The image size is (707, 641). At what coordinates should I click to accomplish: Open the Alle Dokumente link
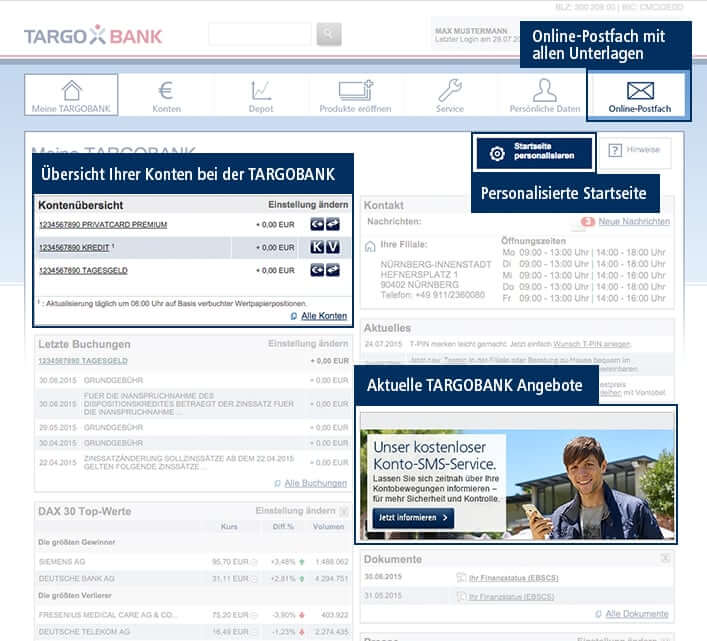637,614
